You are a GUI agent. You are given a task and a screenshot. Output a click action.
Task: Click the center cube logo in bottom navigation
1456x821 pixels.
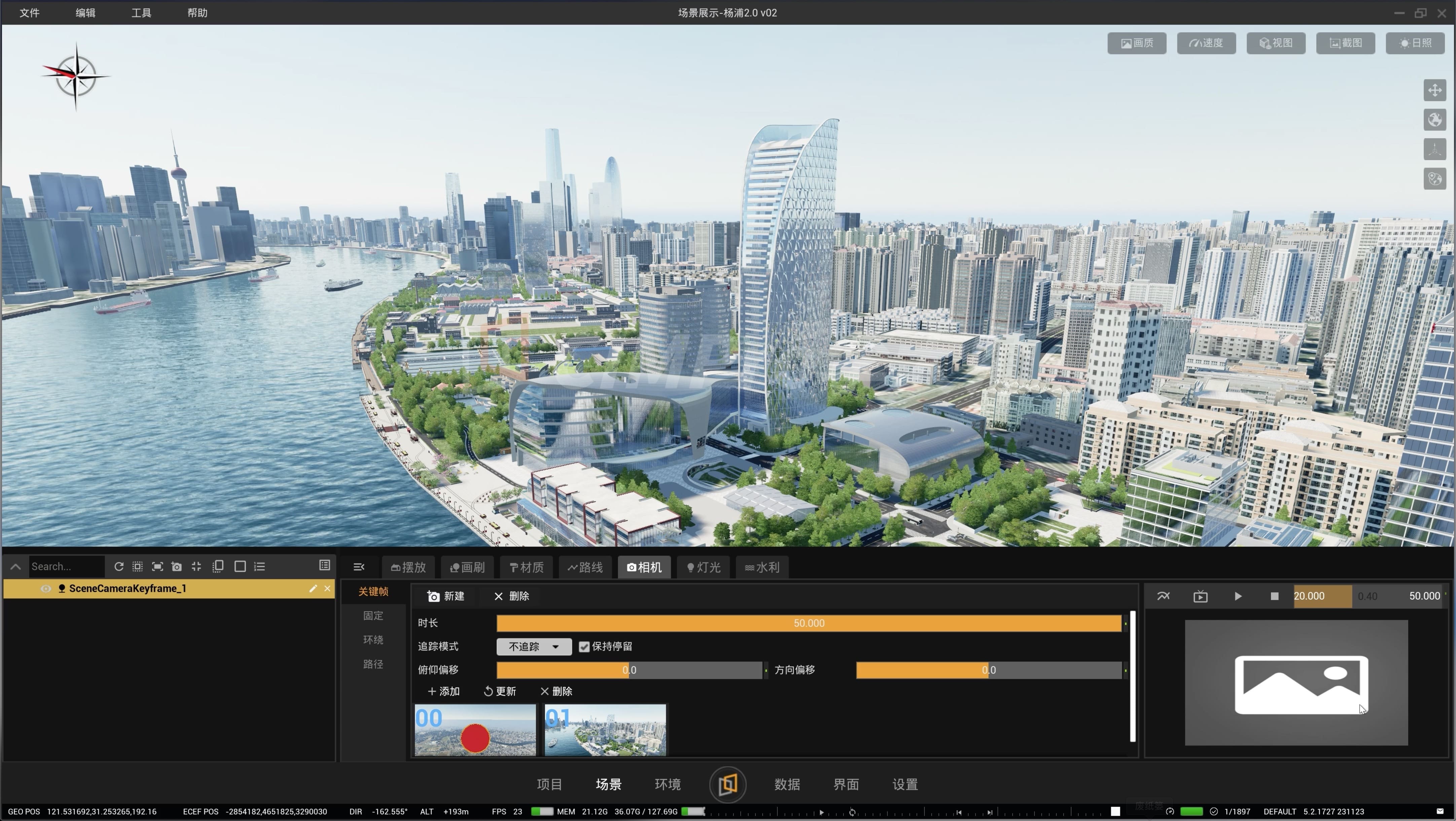727,784
